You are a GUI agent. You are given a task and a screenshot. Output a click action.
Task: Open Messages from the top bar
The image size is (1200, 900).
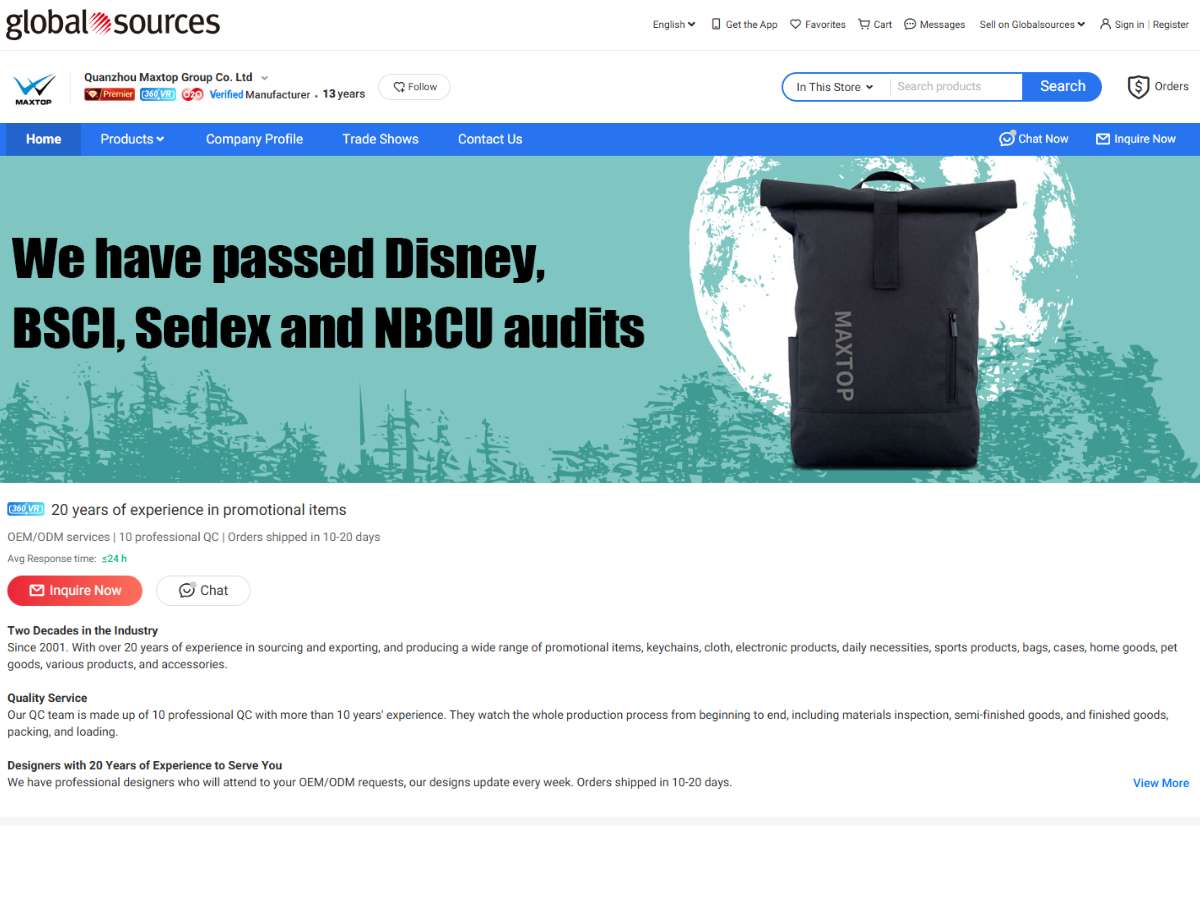click(x=935, y=25)
